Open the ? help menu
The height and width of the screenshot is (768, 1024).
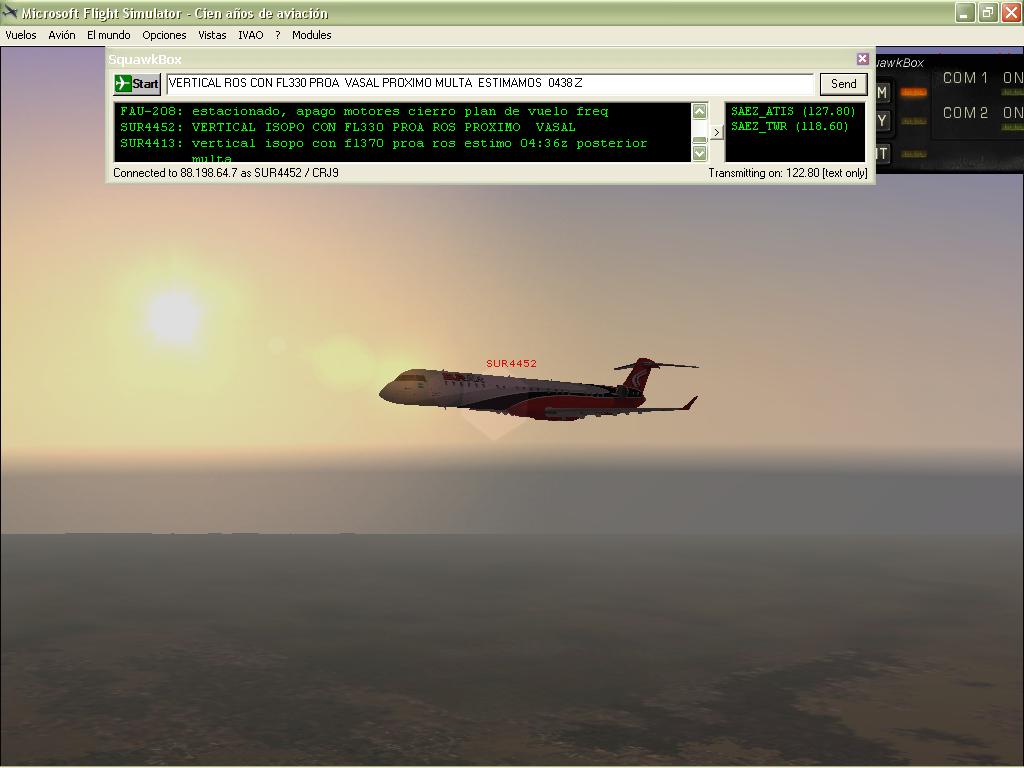278,35
